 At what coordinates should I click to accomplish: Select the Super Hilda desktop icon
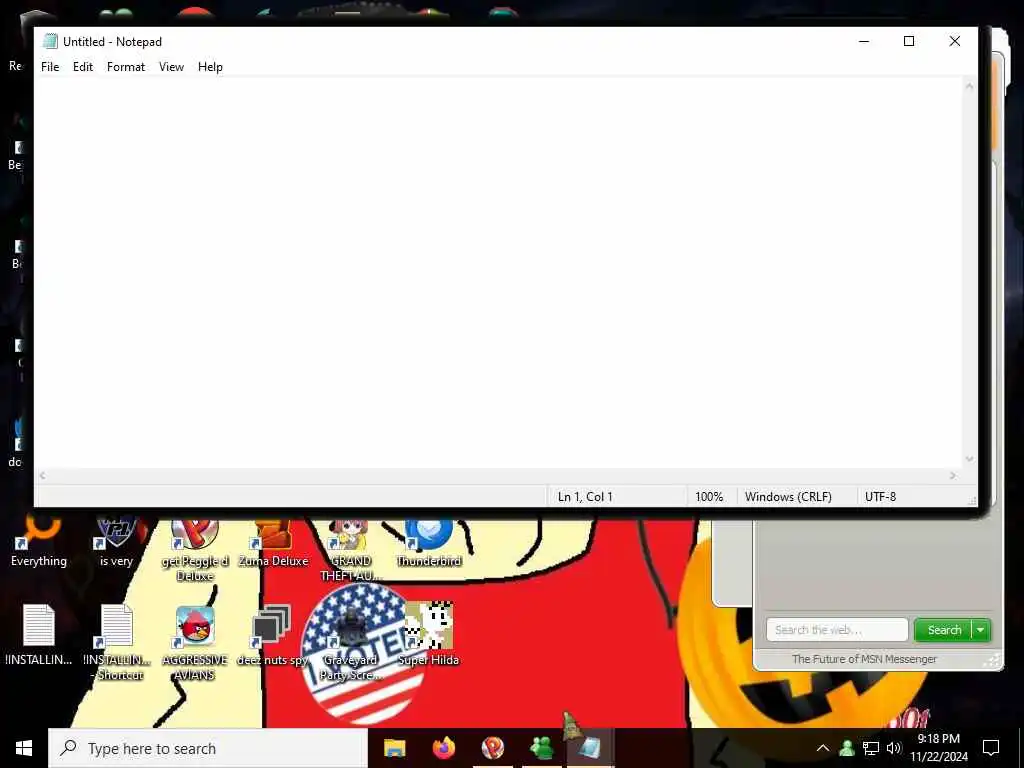coord(429,633)
